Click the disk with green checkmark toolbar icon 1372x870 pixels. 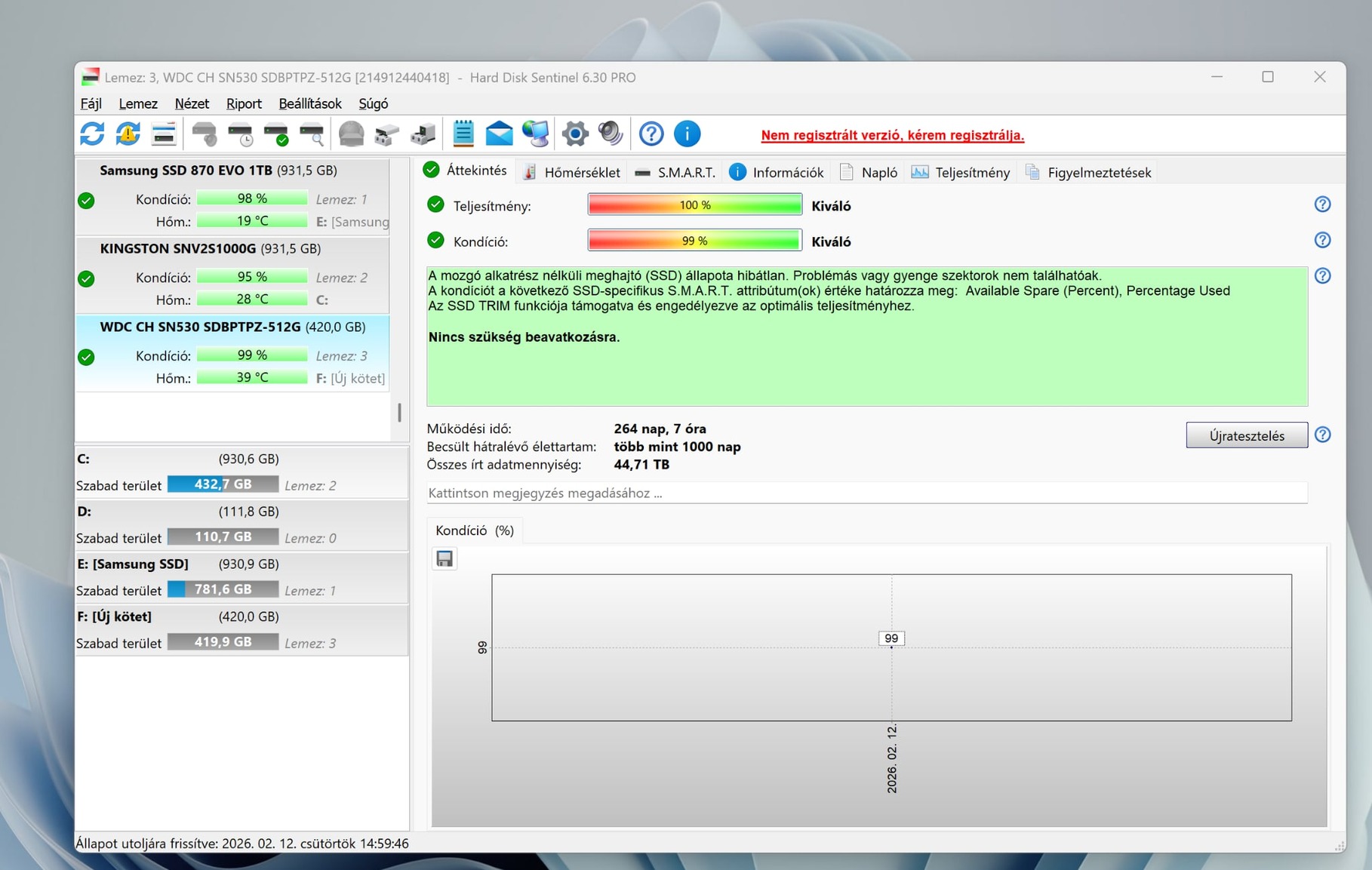[276, 134]
